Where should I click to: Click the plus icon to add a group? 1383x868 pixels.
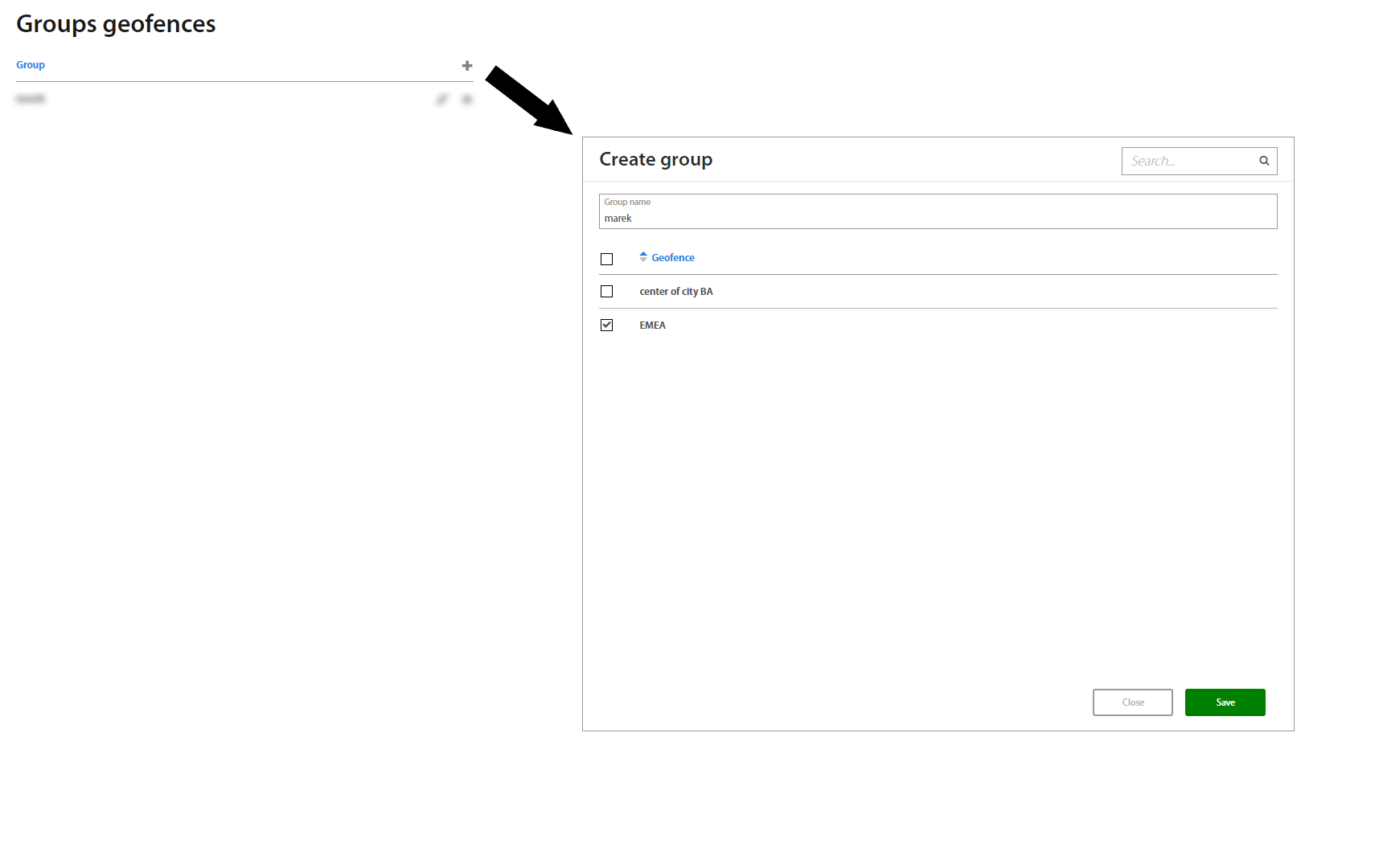point(467,66)
